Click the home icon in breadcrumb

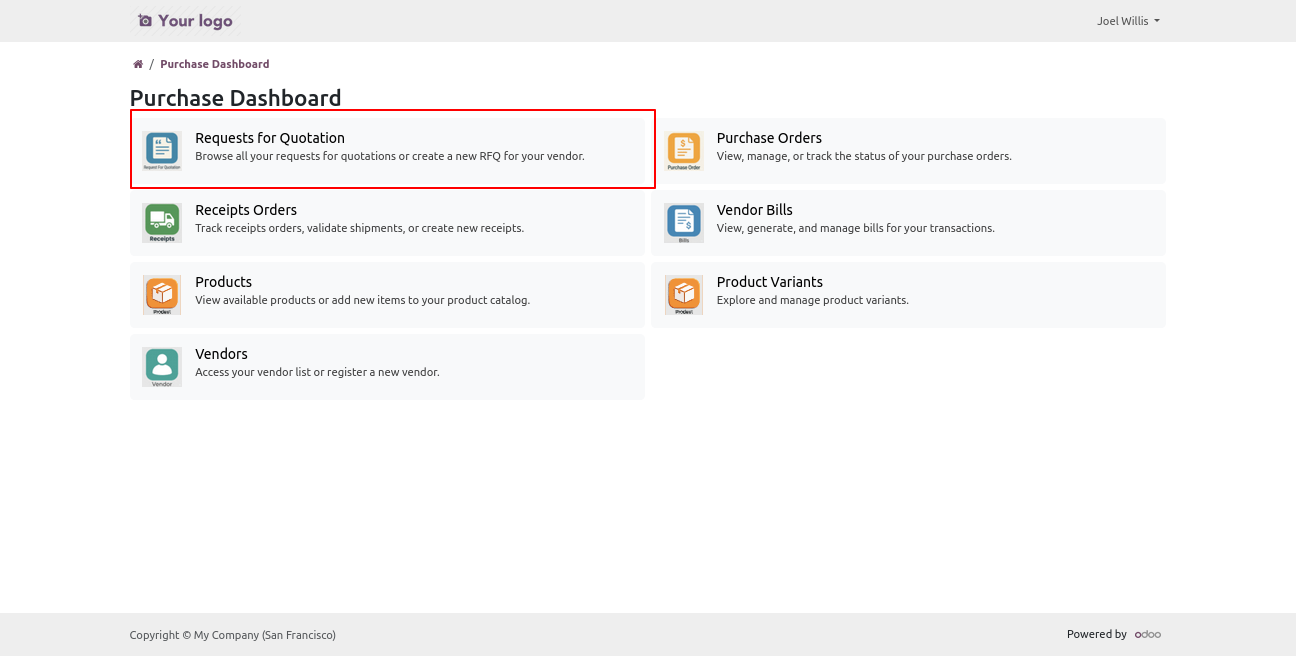(x=138, y=64)
